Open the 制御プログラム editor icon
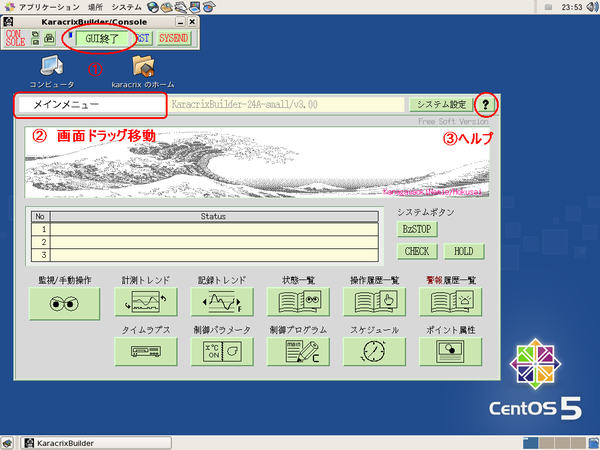 pos(298,351)
